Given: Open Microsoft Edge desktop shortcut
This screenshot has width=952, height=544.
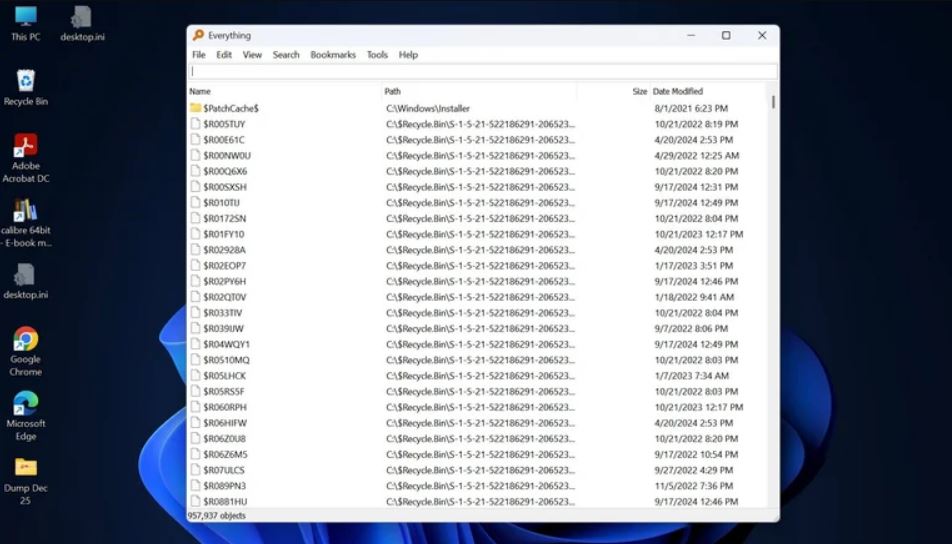Looking at the screenshot, I should (26, 404).
